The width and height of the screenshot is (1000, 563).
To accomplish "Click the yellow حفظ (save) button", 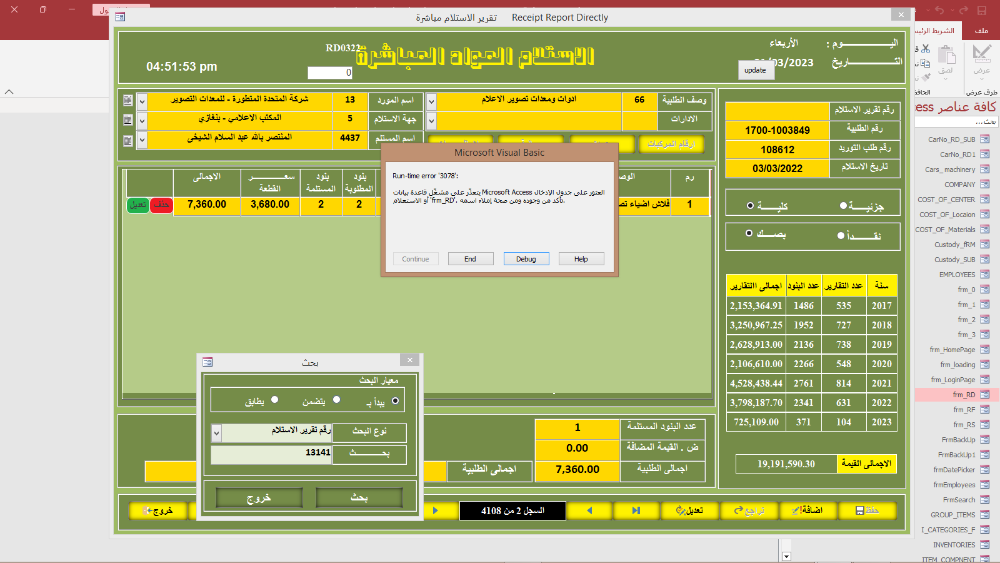I will point(868,510).
